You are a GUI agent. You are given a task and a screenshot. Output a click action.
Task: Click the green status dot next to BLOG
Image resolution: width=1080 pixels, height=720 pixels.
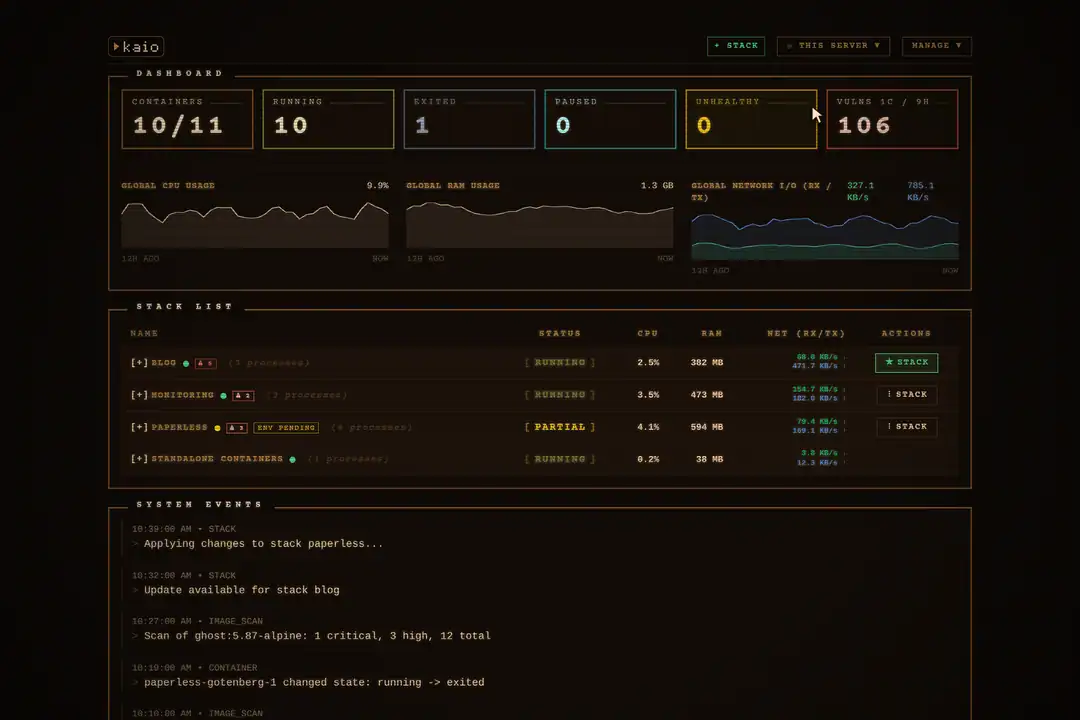[x=186, y=363]
